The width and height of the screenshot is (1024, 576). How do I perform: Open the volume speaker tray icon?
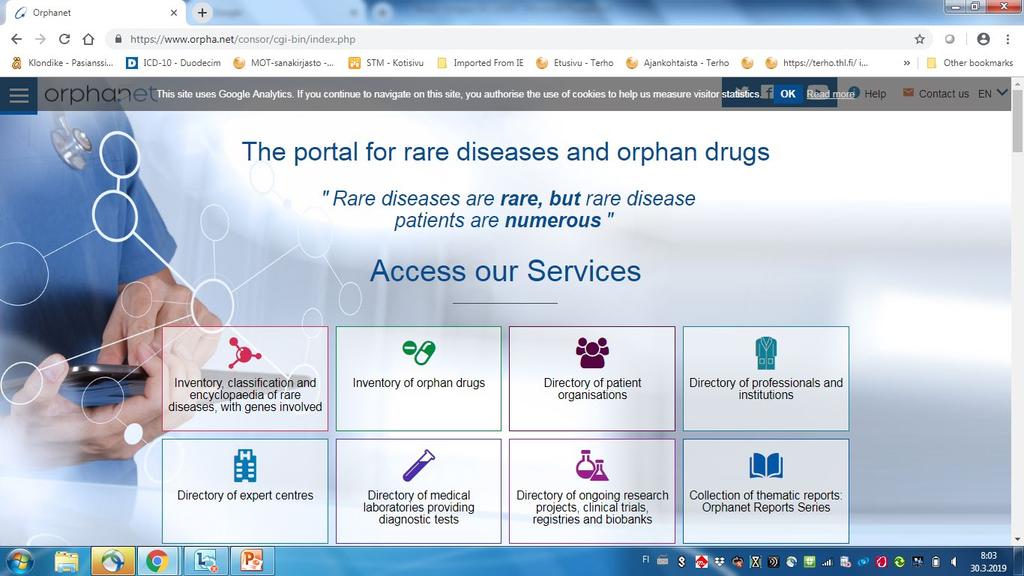tap(954, 562)
